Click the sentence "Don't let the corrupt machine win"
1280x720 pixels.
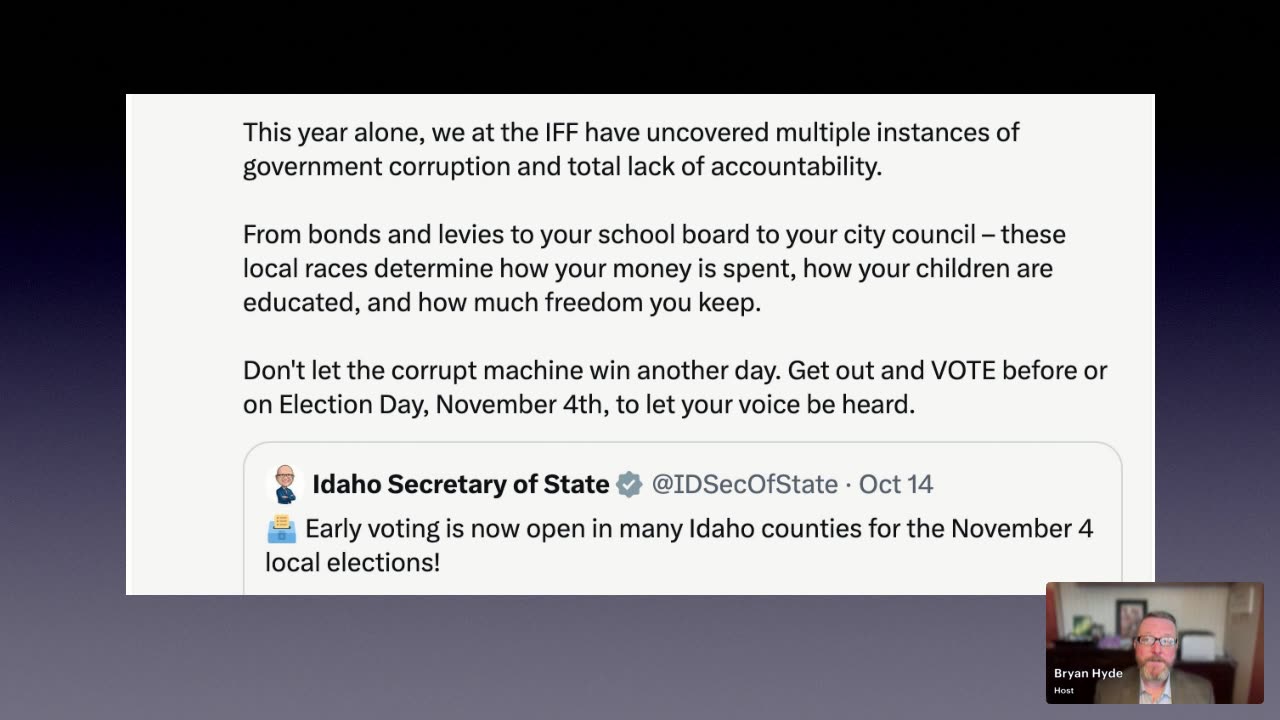coord(510,371)
